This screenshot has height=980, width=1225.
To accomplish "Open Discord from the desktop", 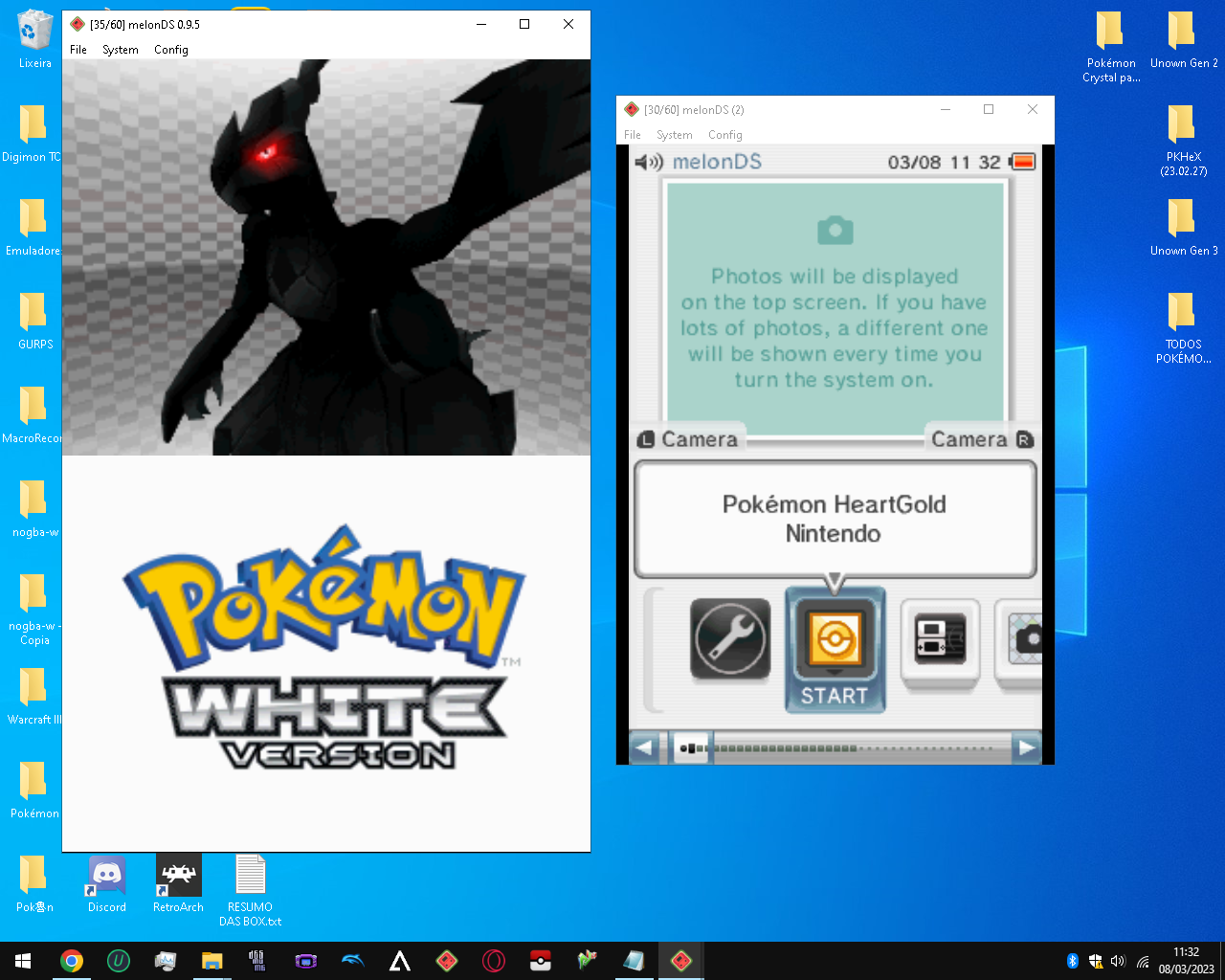I will [x=105, y=876].
